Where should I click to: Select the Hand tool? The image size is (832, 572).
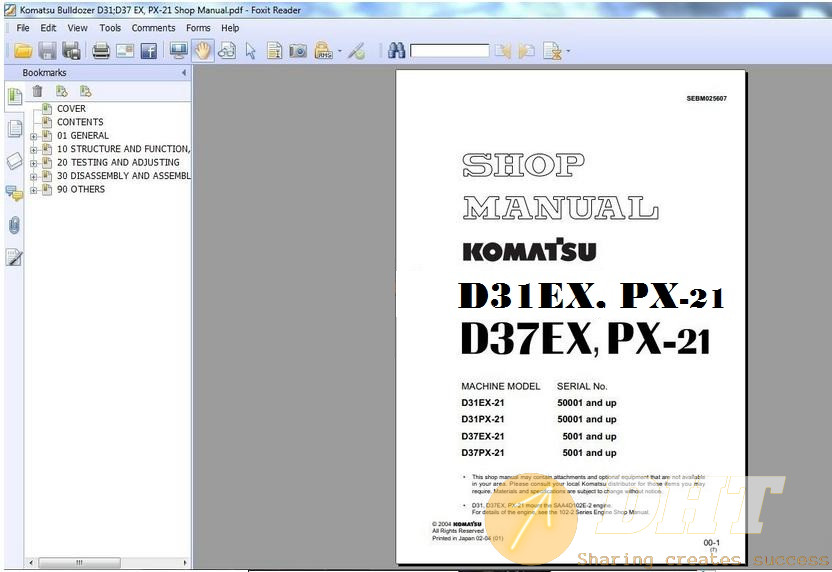click(x=203, y=51)
